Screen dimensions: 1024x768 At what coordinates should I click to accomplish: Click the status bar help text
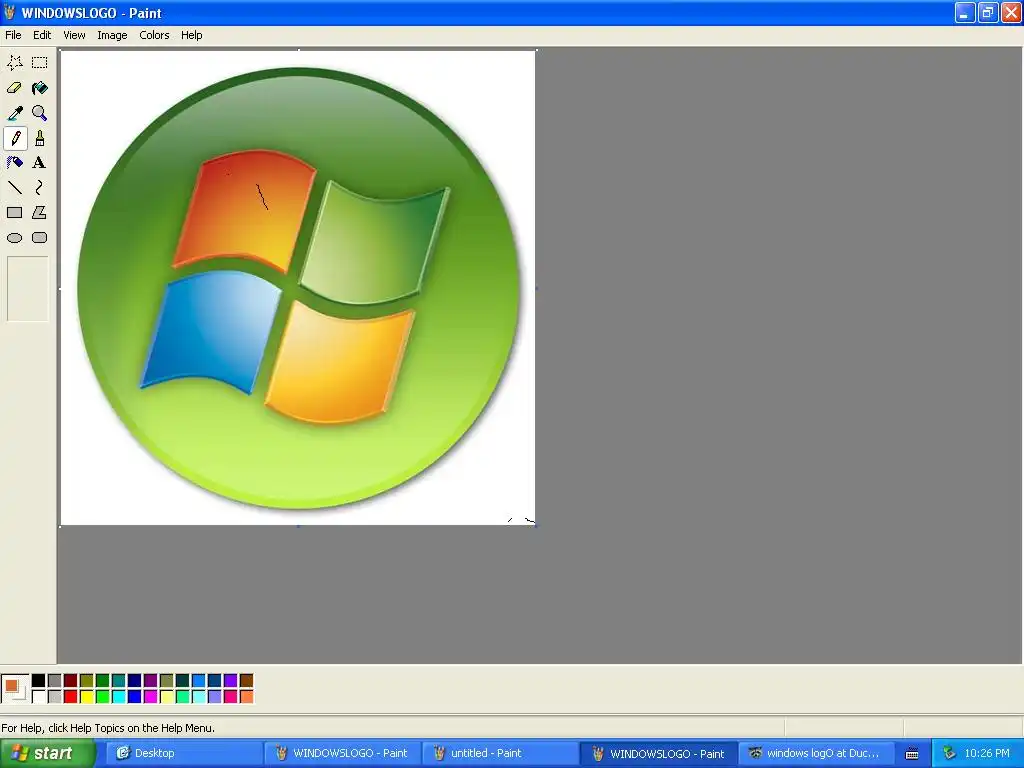coord(108,728)
